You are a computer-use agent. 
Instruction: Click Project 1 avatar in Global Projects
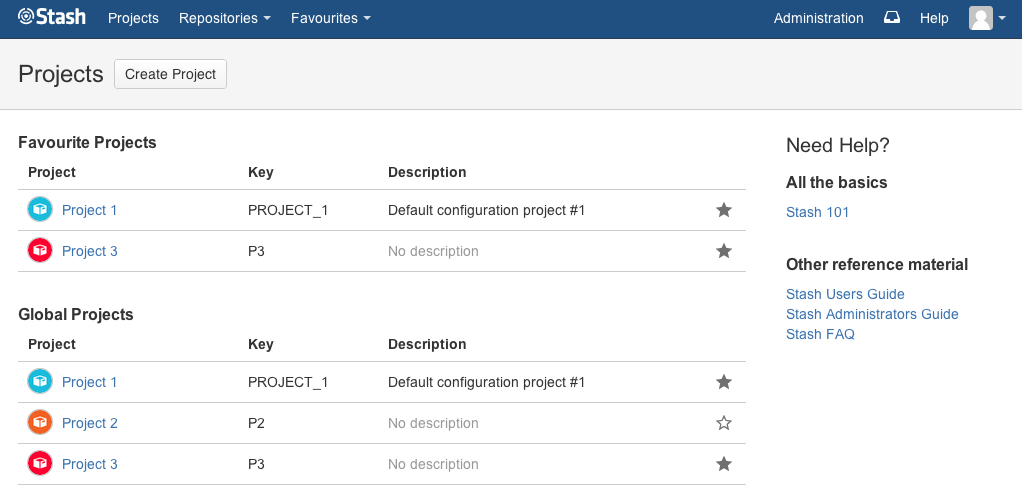(39, 382)
